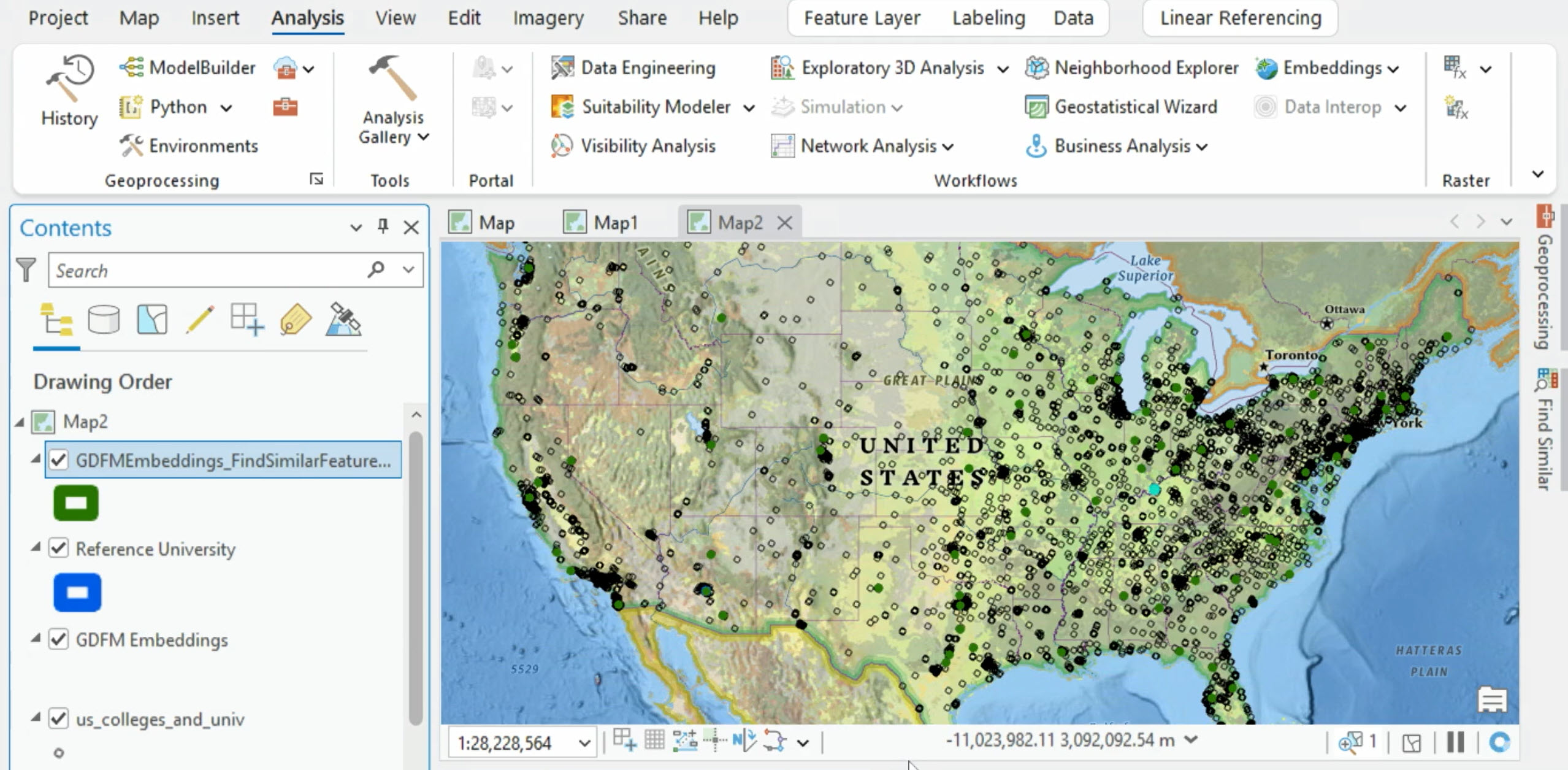Uncheck the Reference University layer
The height and width of the screenshot is (770, 1568).
click(x=59, y=549)
